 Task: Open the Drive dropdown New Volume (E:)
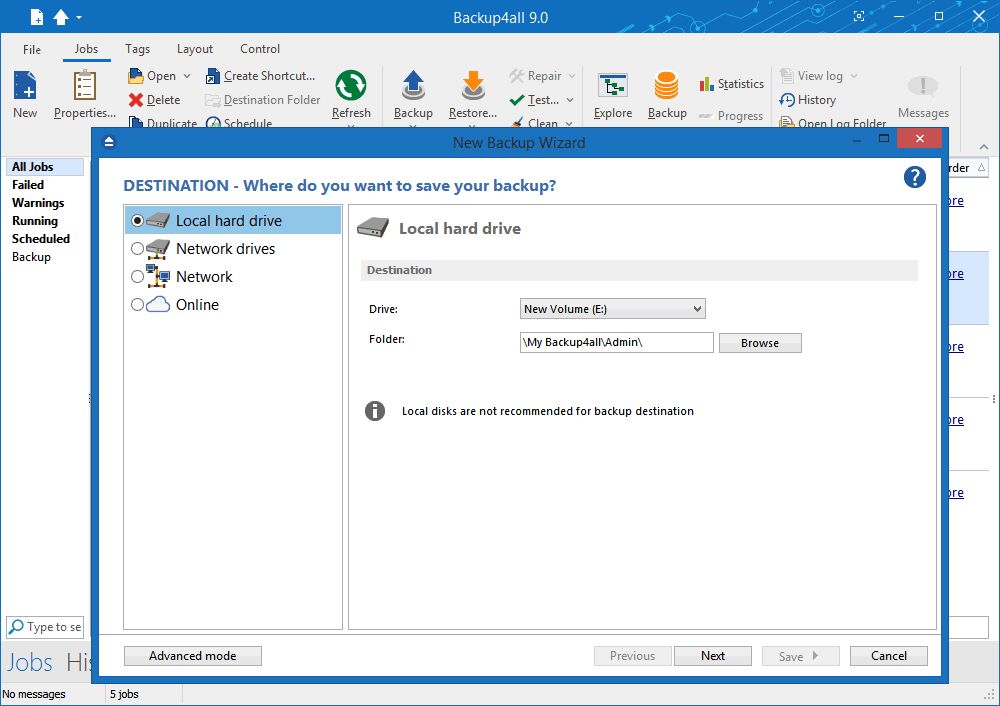613,309
